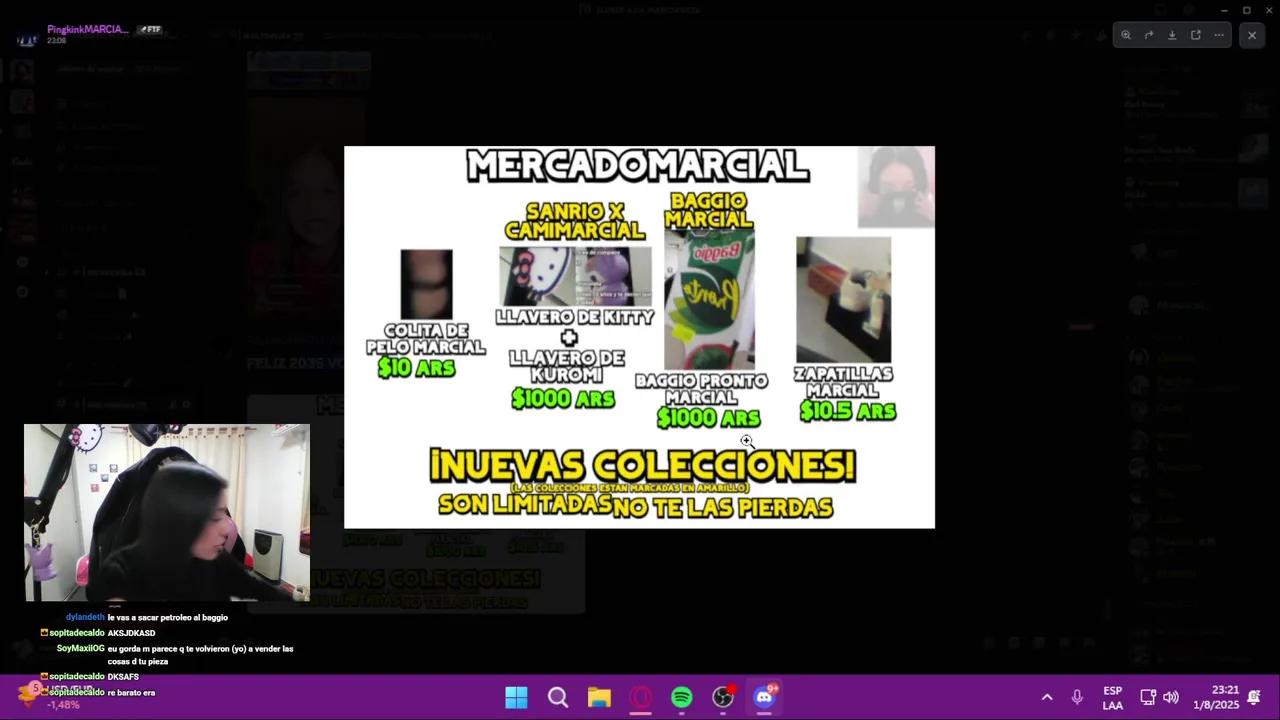Viewport: 1280px width, 720px height.
Task: Click chat username 'dylandeth'
Action: click(85, 618)
